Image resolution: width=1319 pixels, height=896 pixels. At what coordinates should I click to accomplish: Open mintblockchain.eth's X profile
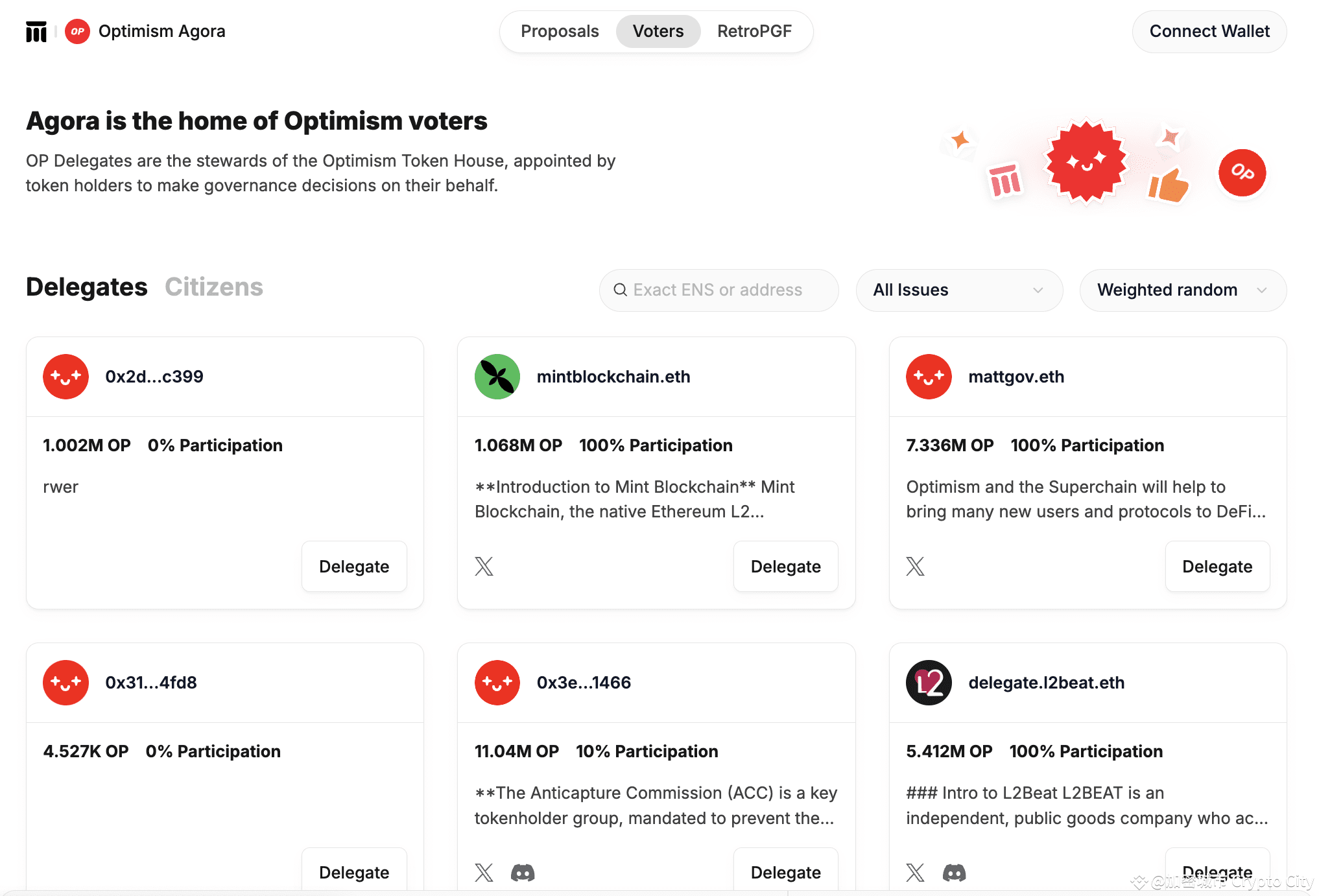pos(484,566)
